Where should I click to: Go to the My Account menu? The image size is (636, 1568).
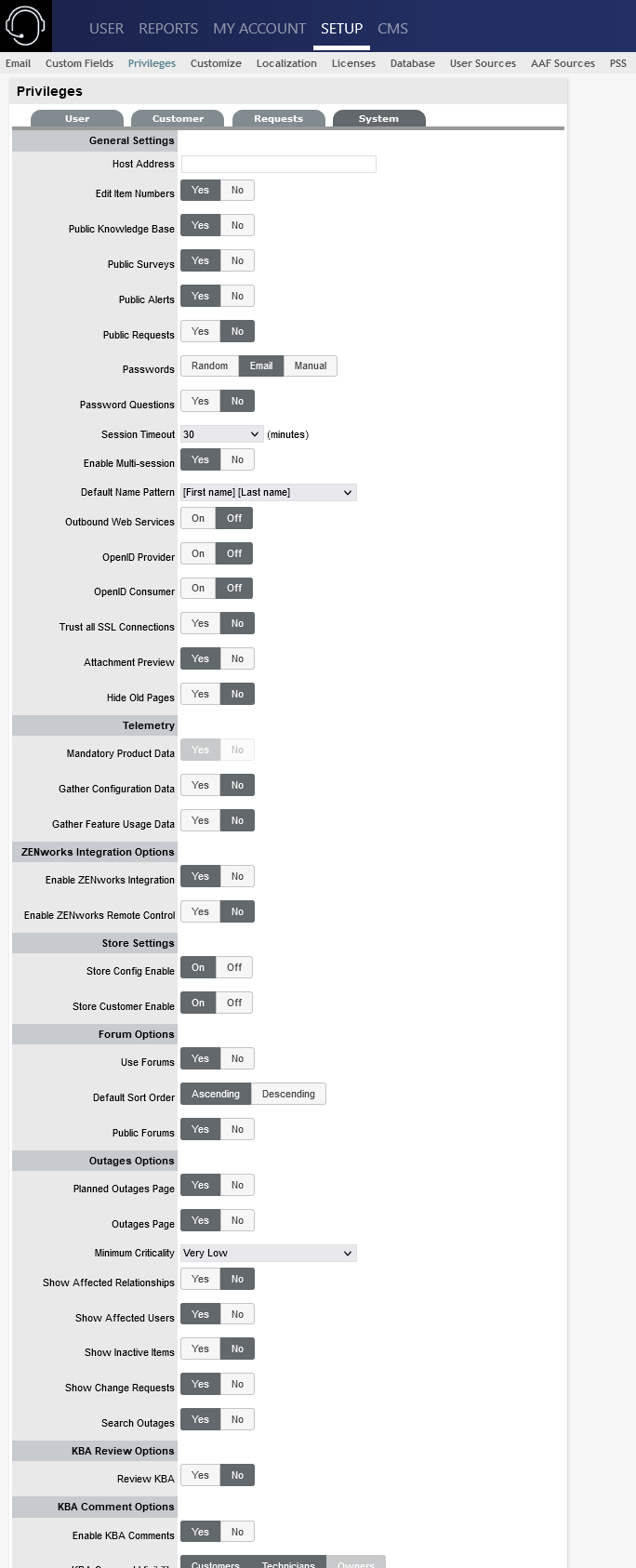pos(259,28)
